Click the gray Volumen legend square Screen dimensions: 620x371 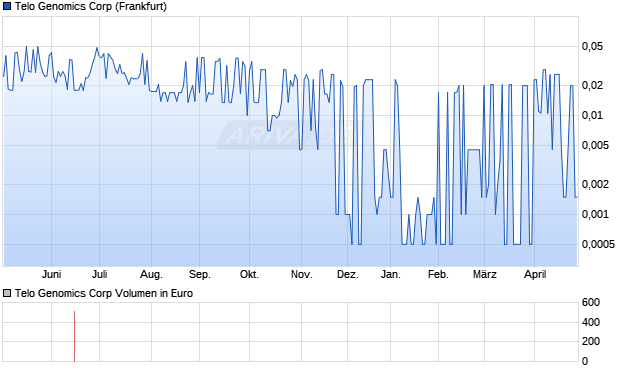click(7, 293)
